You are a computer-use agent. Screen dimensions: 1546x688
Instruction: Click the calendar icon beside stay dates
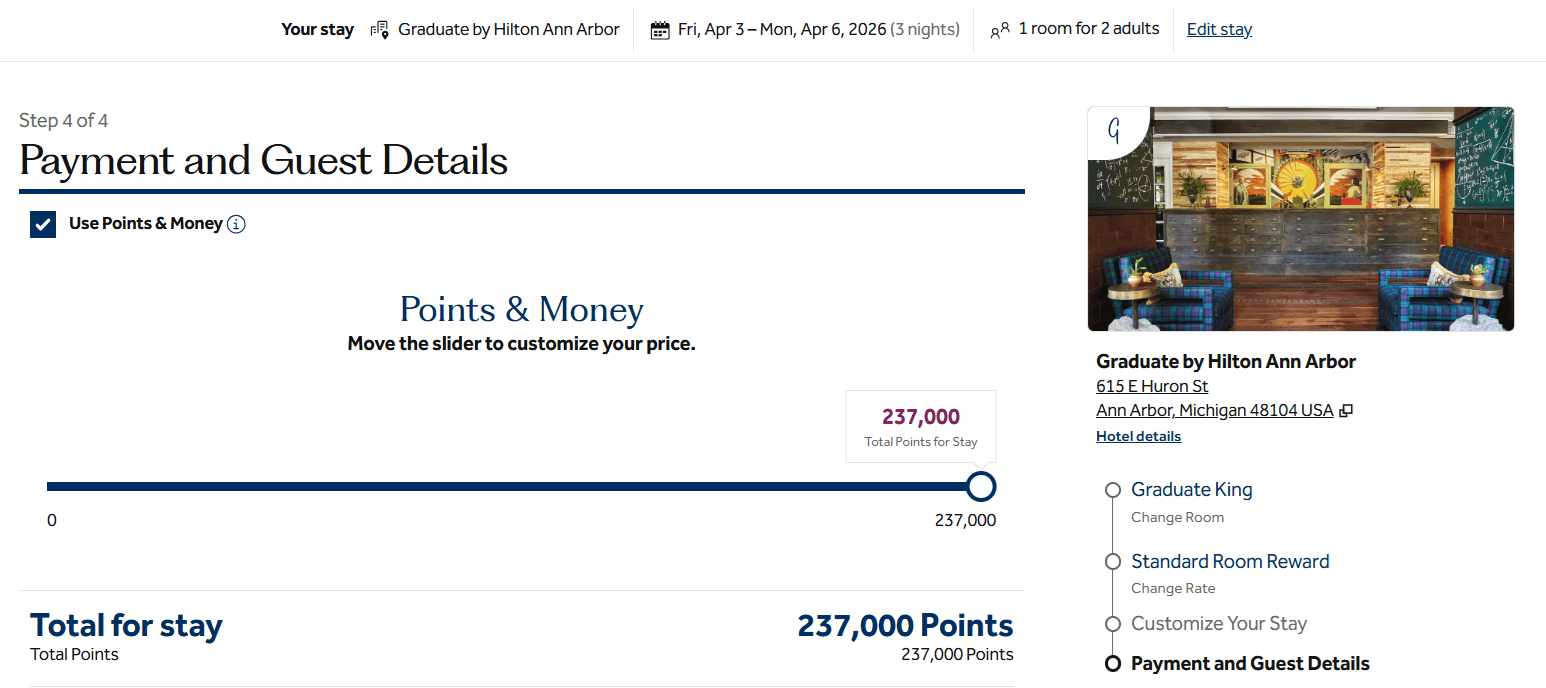click(x=660, y=30)
